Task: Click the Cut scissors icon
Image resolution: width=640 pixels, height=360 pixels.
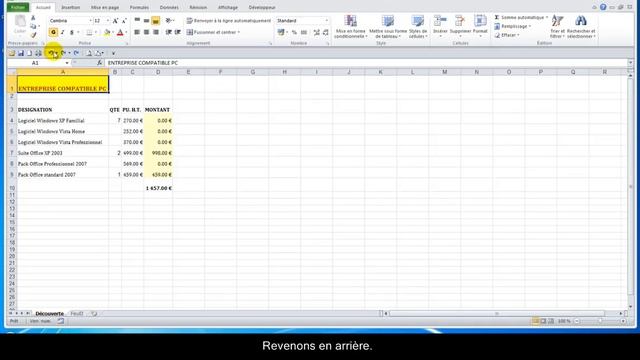Action: pos(33,18)
